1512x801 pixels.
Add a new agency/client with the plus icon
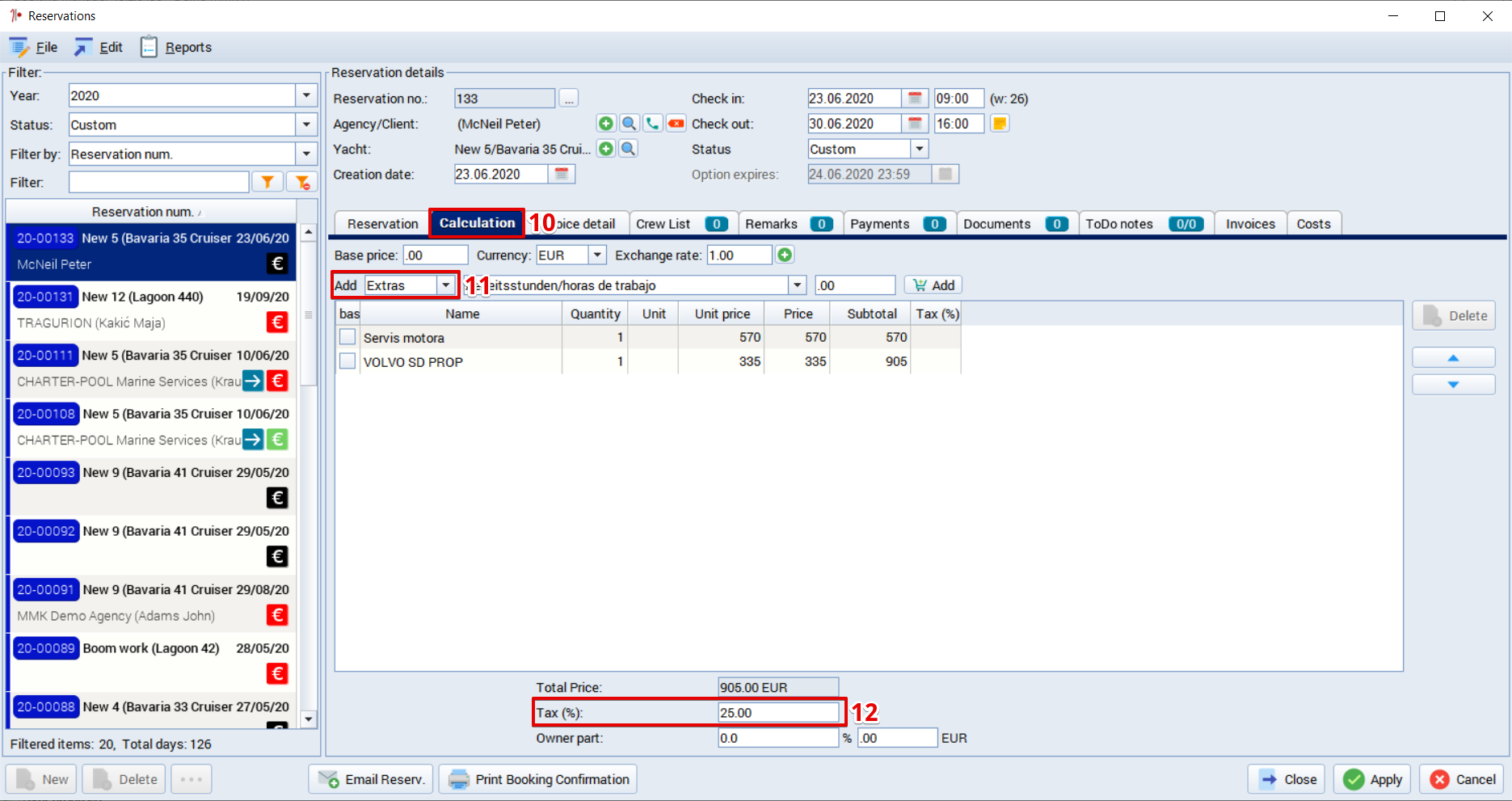click(605, 124)
